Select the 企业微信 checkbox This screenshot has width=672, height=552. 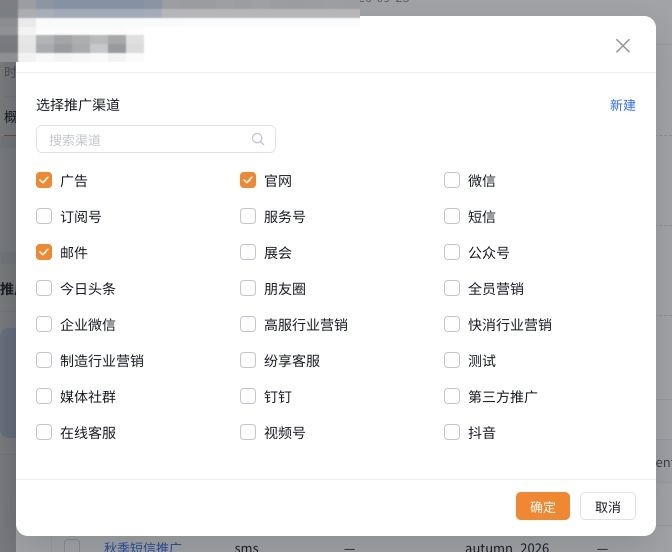point(44,324)
